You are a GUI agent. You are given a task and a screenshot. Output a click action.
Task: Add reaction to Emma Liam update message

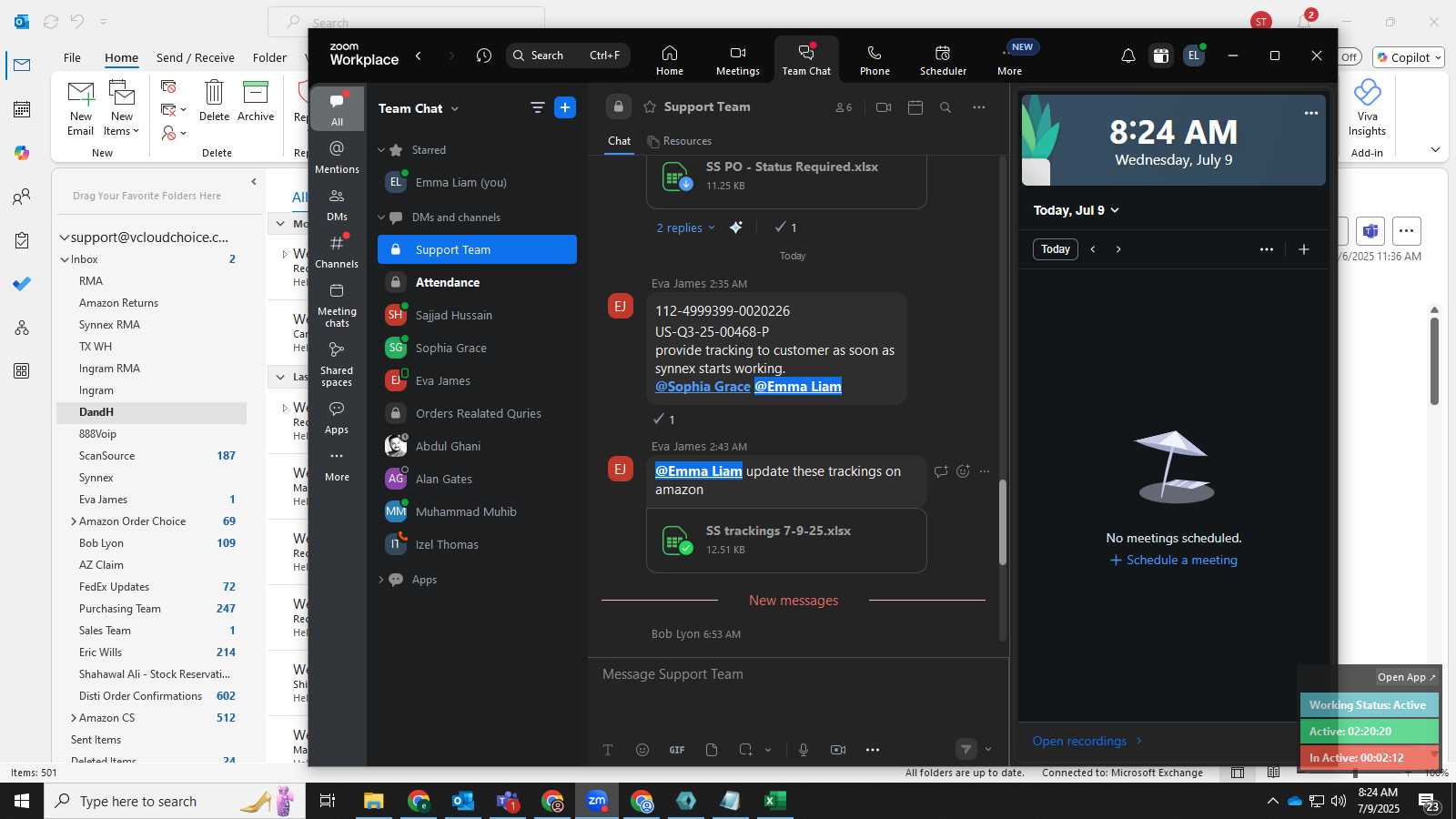point(963,471)
